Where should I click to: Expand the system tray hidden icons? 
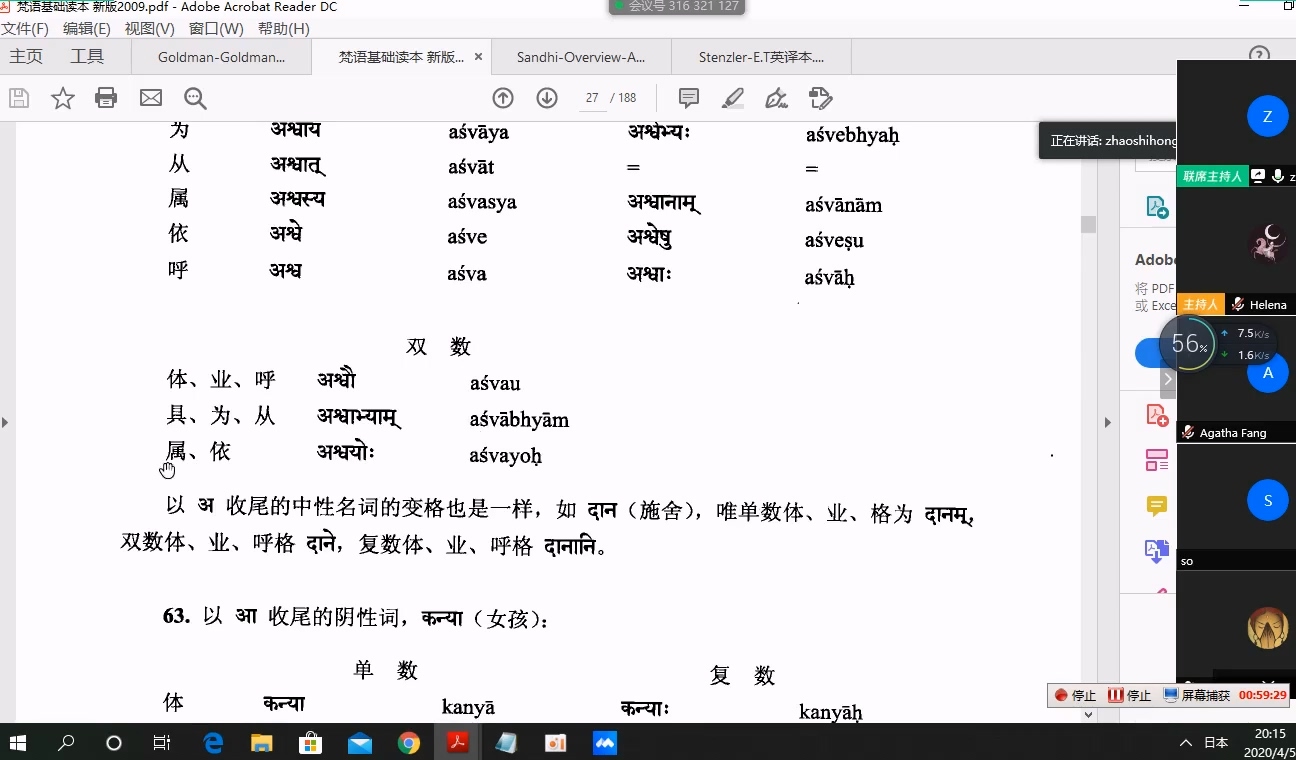1186,743
